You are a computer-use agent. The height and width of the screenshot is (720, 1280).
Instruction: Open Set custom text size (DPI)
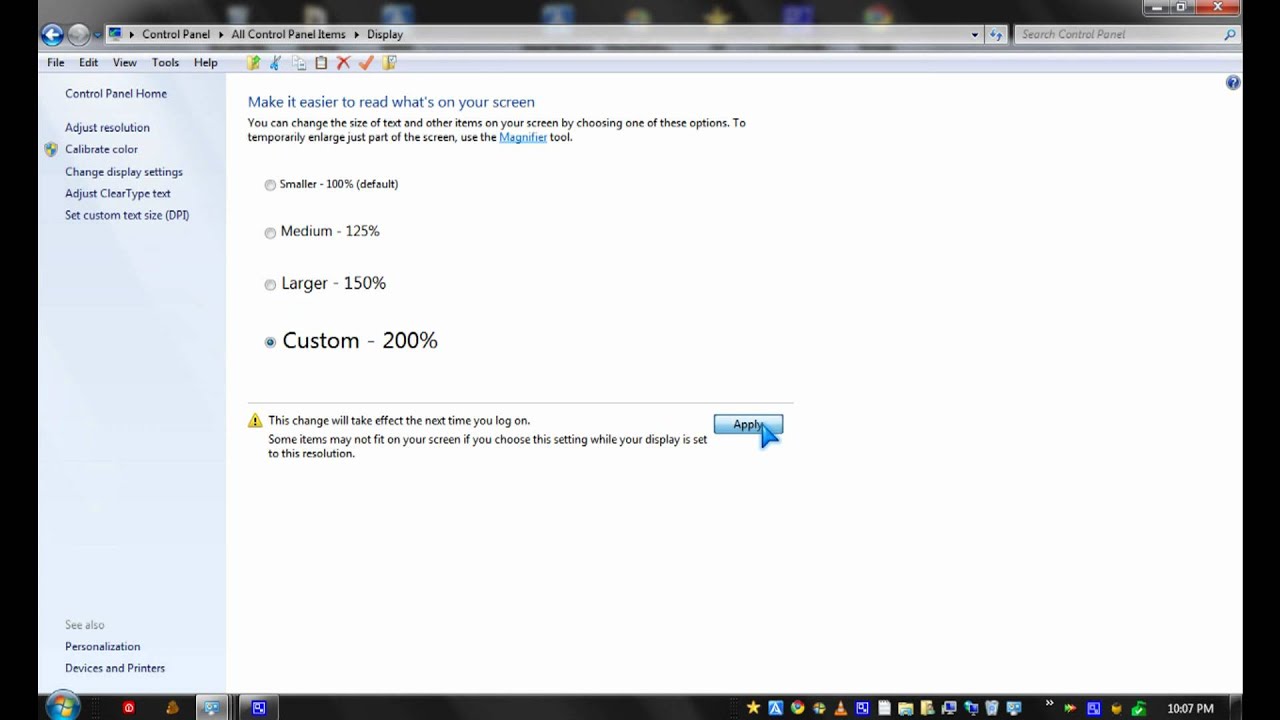tap(127, 215)
